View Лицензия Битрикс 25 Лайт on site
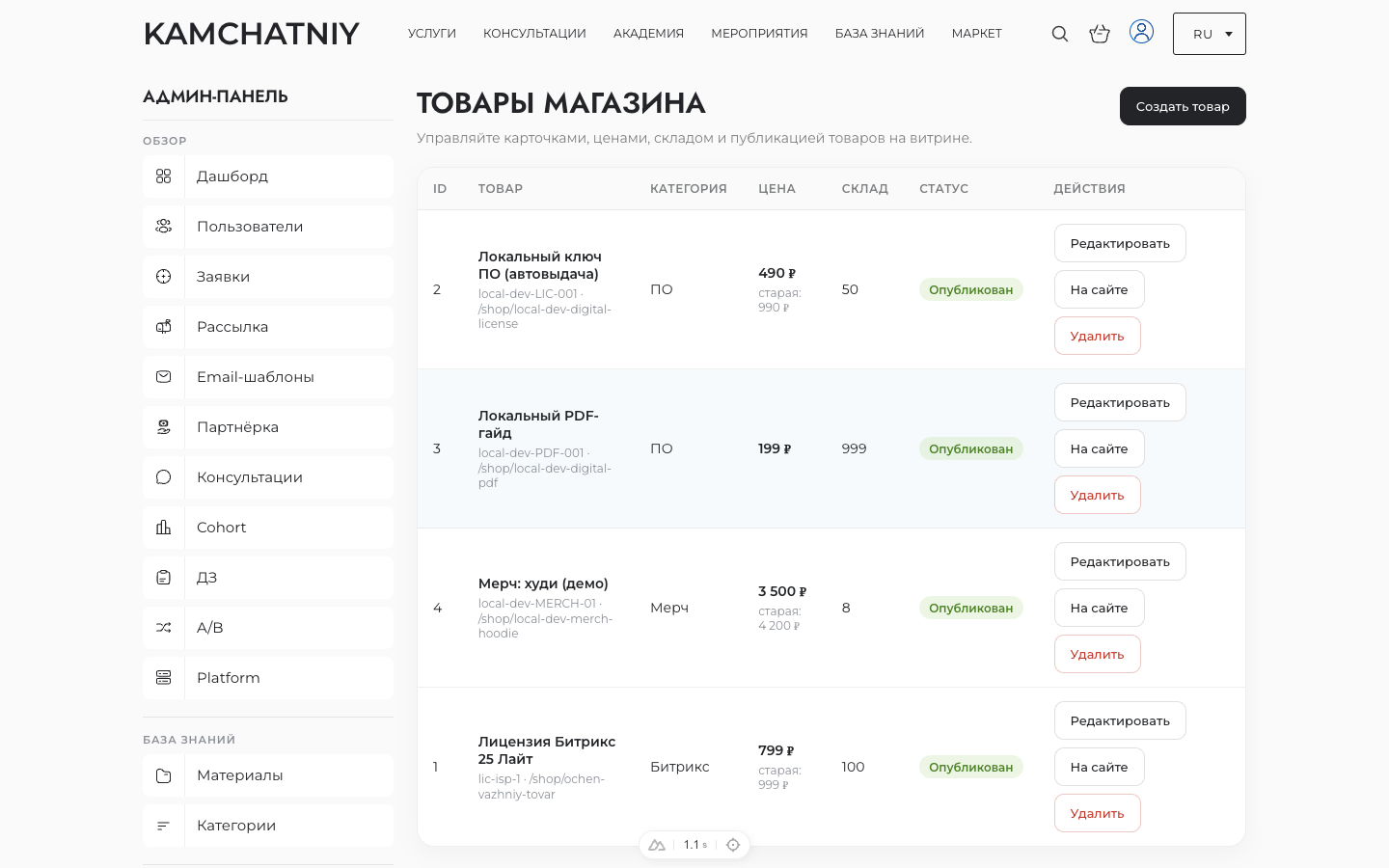Screen dimensions: 1389x868 pyautogui.click(x=1099, y=767)
